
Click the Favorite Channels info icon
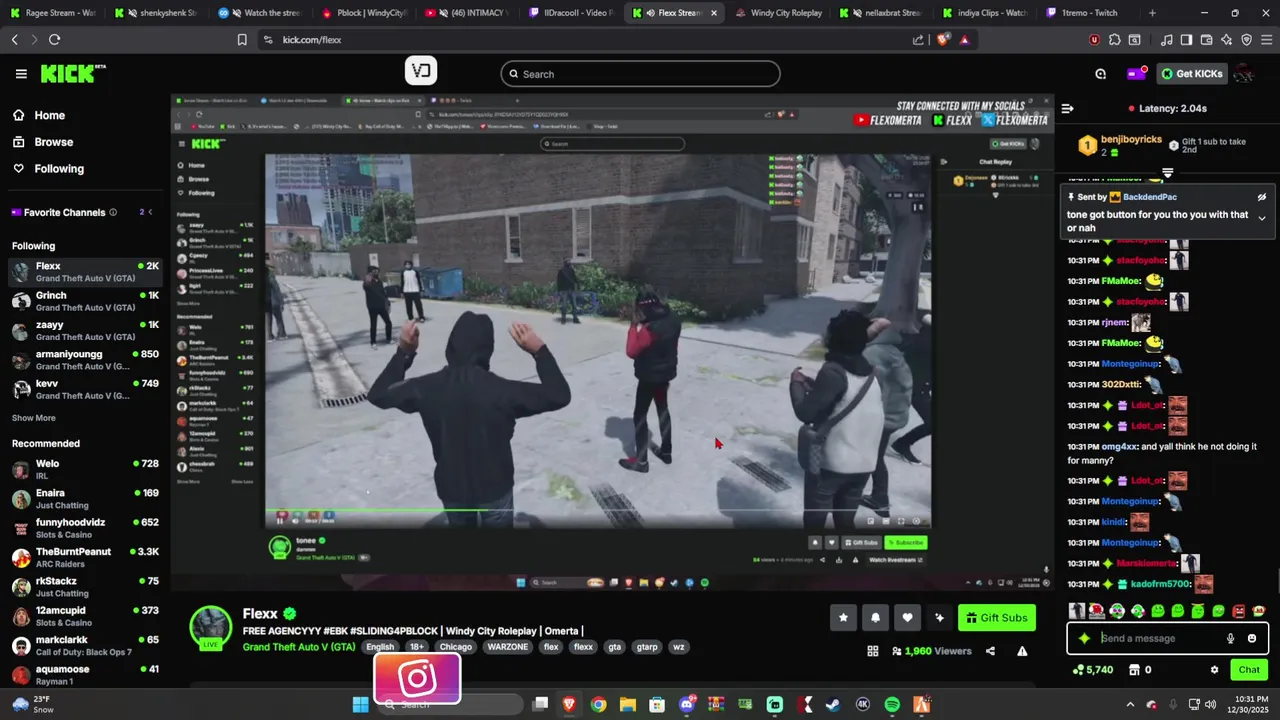pyautogui.click(x=113, y=212)
